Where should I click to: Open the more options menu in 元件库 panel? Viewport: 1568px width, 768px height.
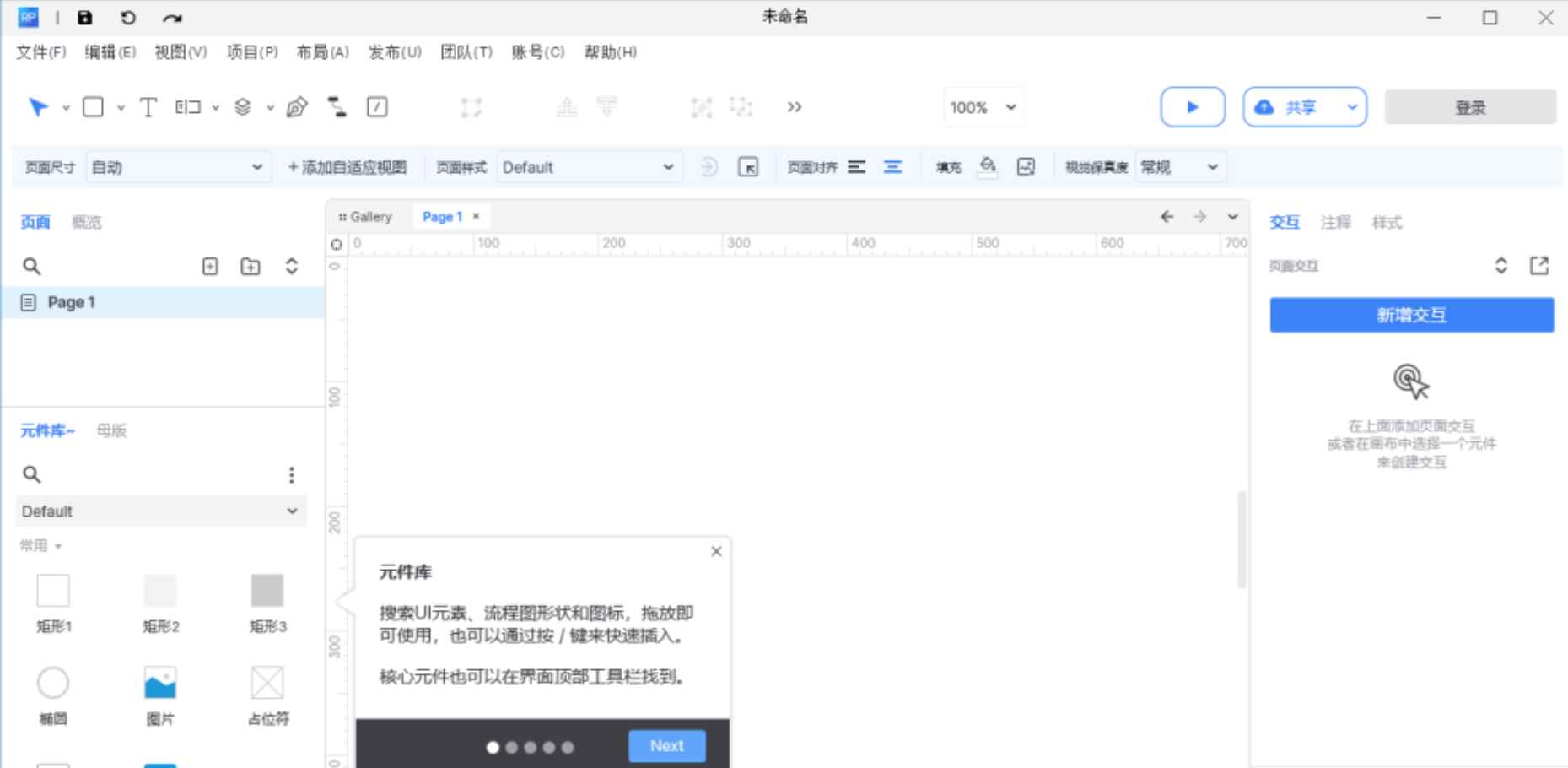[x=292, y=474]
